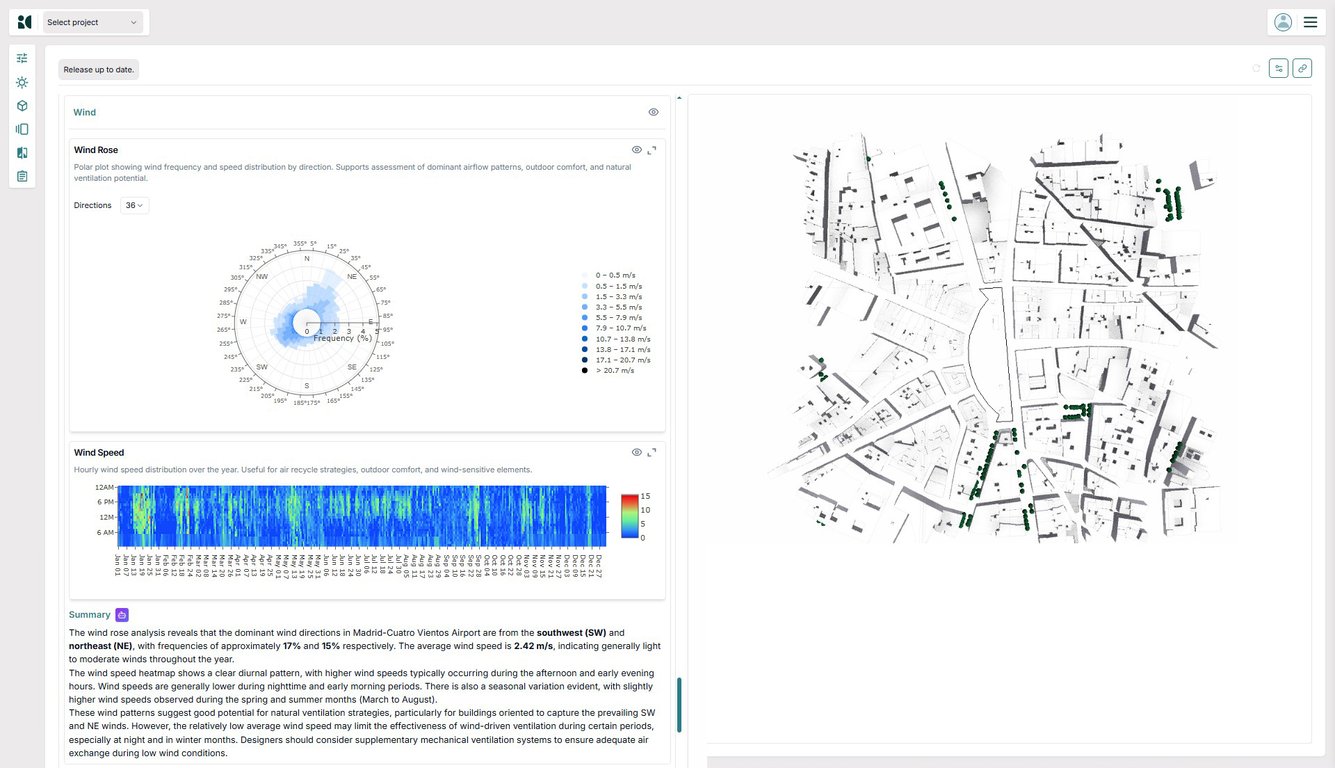
Task: Click the 5.5 – 7.9 m/s legend swatch
Action: pyautogui.click(x=585, y=317)
